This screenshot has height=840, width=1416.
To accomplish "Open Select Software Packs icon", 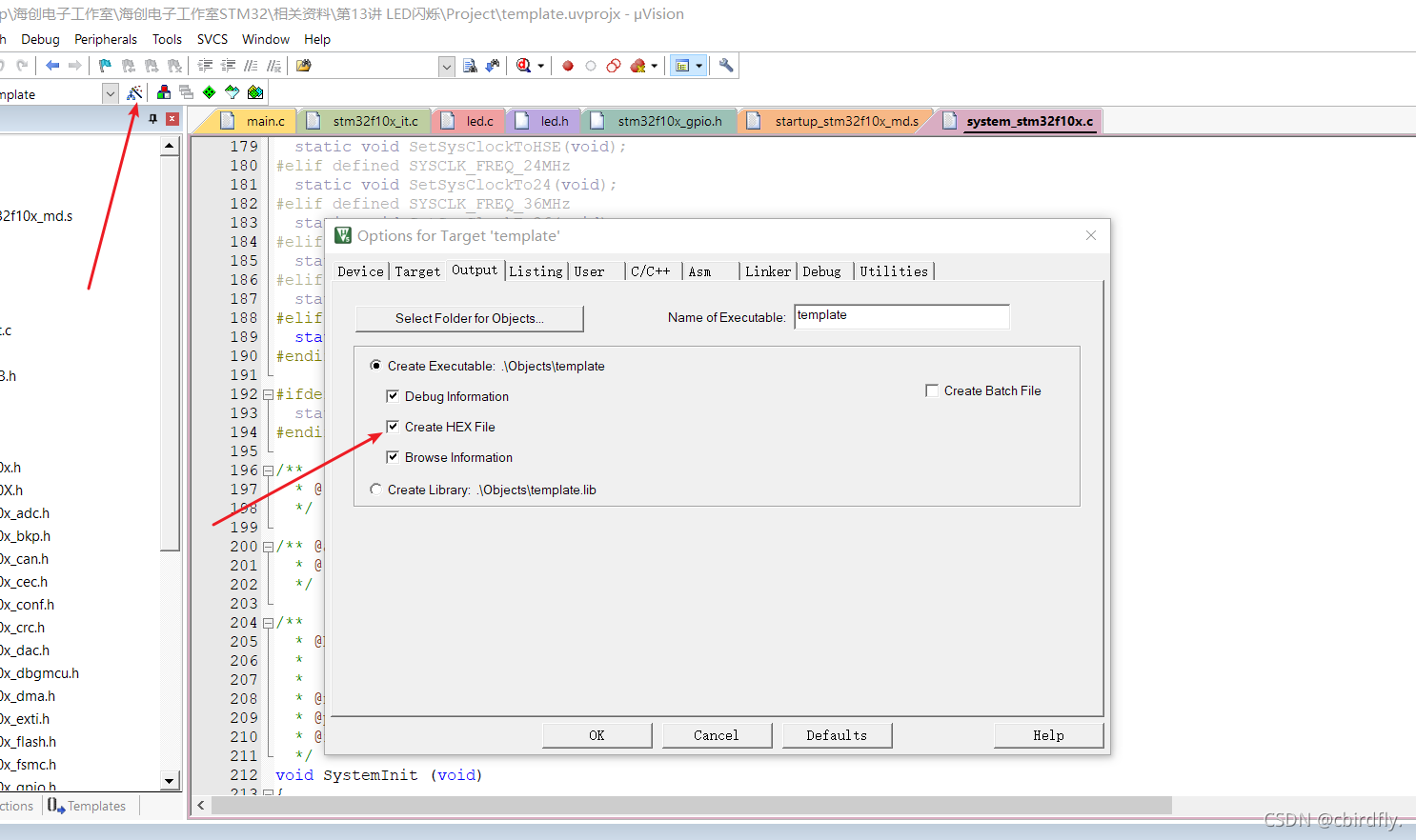I will pos(233,92).
